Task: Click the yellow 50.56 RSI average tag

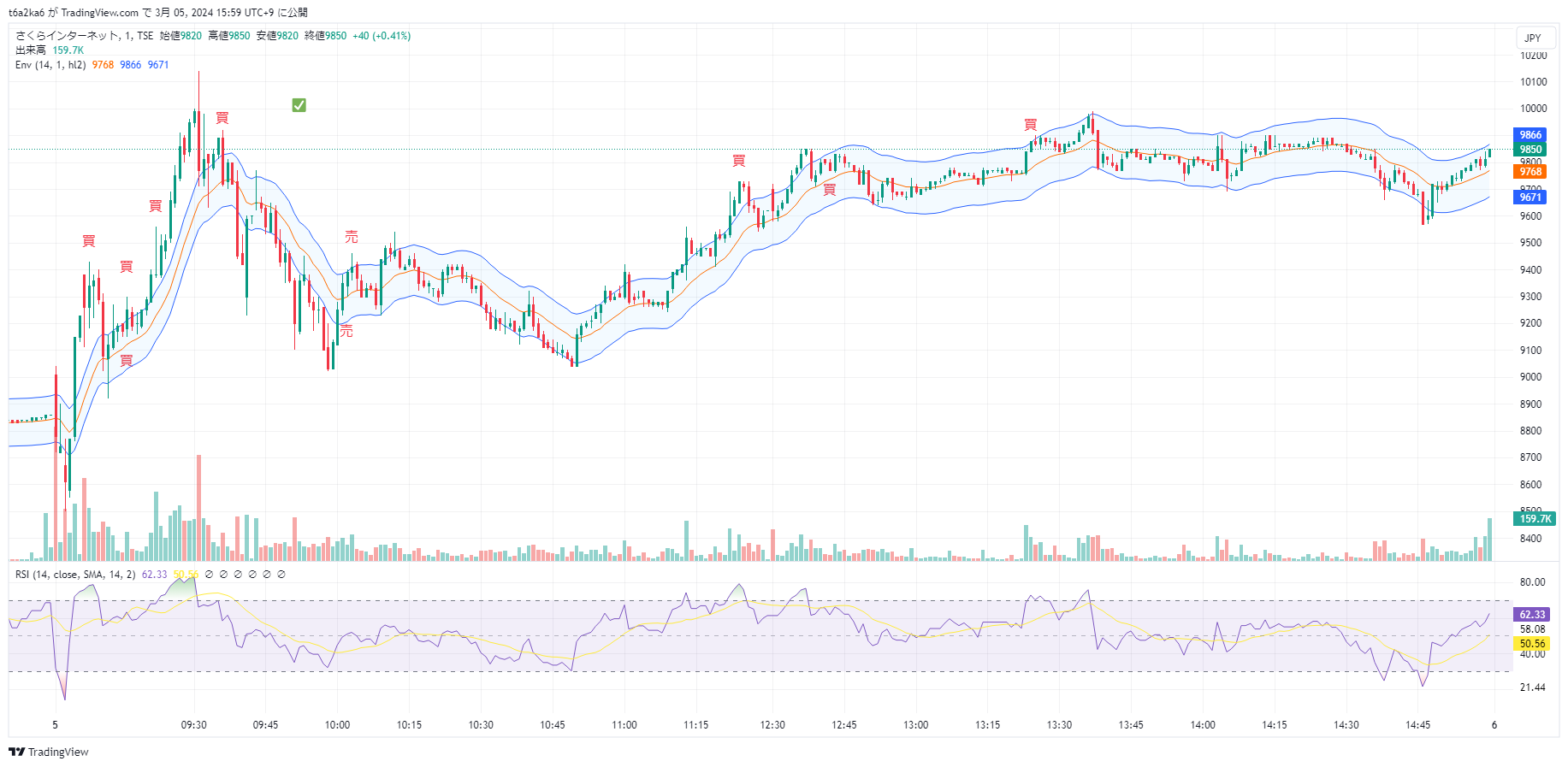Action: tap(1531, 644)
